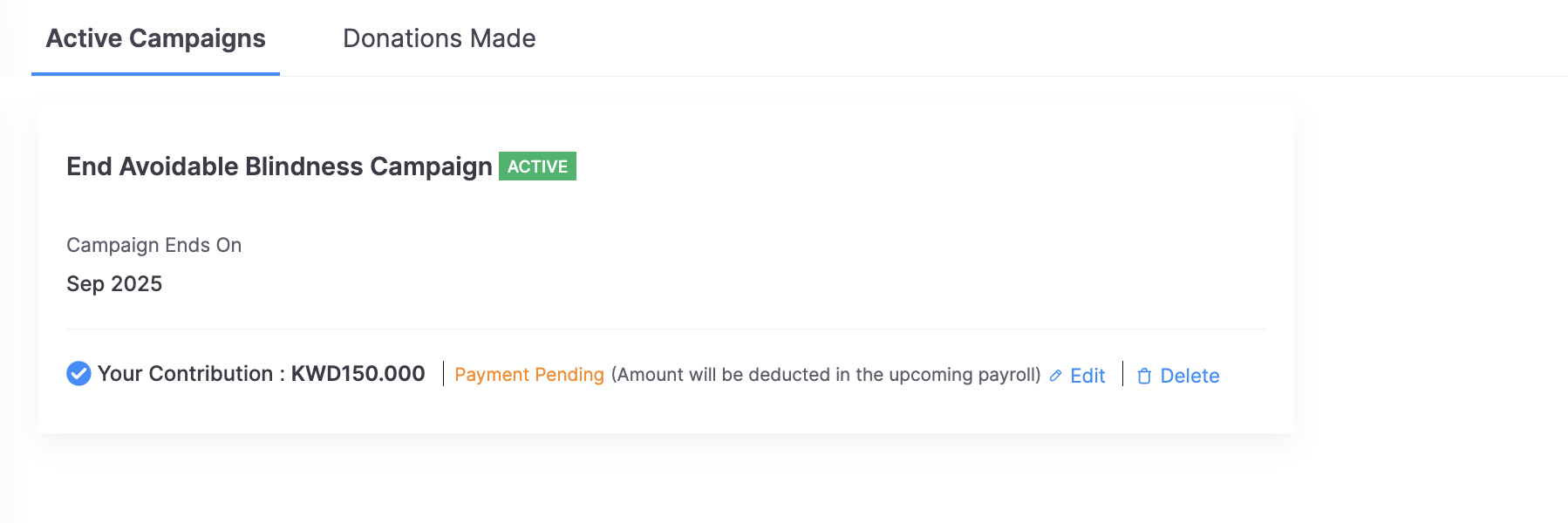Click the pencil icon beside Edit

point(1055,376)
